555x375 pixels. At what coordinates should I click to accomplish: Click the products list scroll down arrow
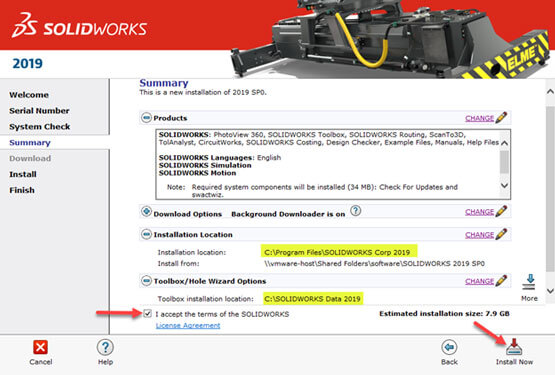pyautogui.click(x=504, y=185)
